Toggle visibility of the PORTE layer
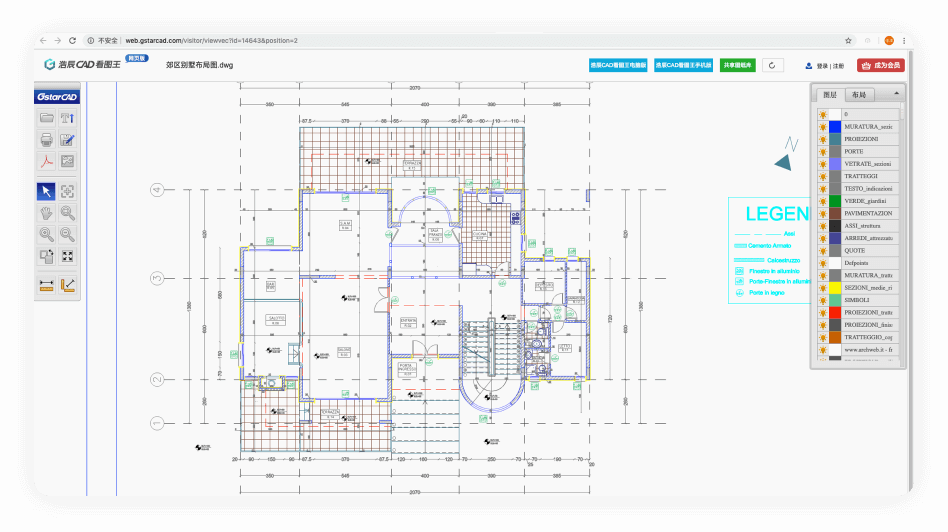The height and width of the screenshot is (532, 948). click(821, 152)
